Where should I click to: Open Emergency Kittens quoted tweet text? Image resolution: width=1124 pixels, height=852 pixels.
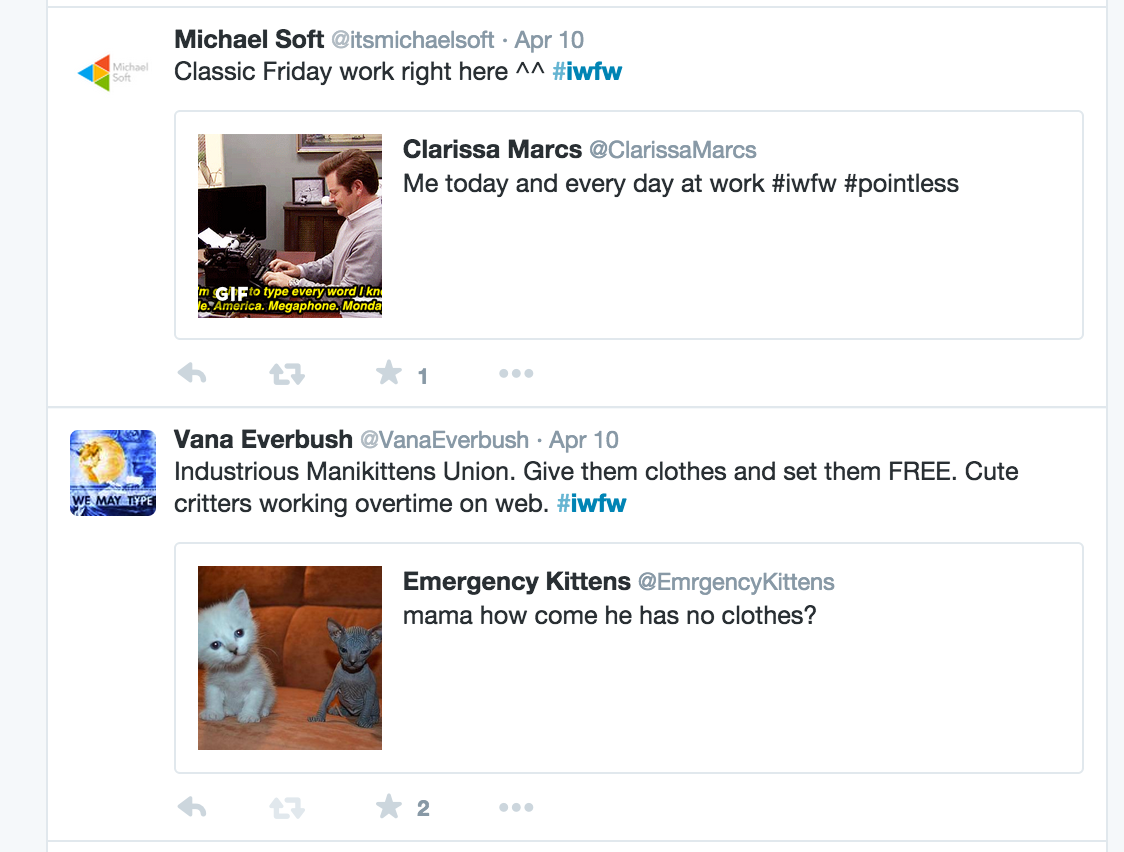[x=609, y=615]
